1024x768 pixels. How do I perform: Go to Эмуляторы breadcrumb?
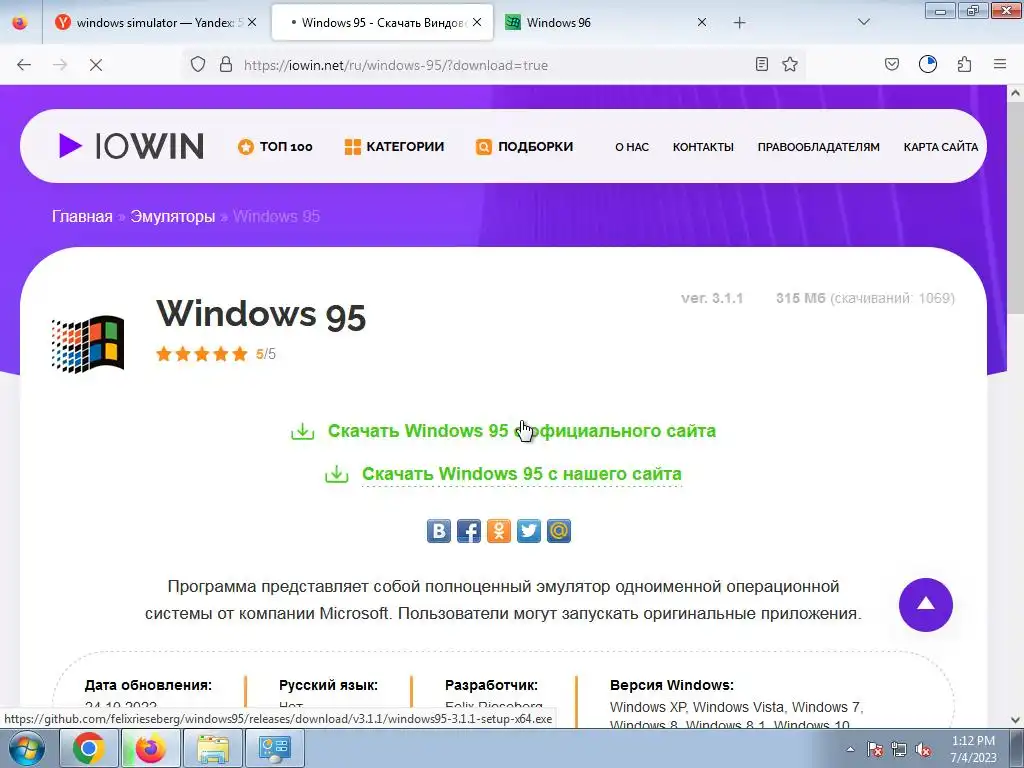click(x=172, y=216)
